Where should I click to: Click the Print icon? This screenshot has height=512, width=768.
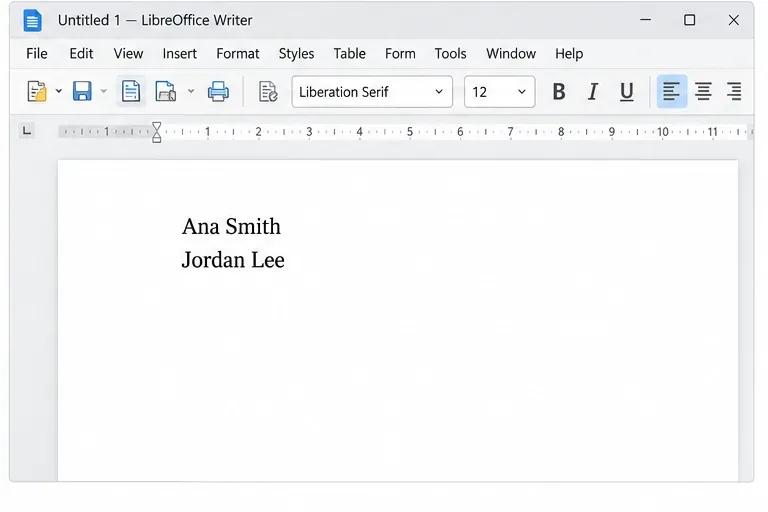coord(218,92)
